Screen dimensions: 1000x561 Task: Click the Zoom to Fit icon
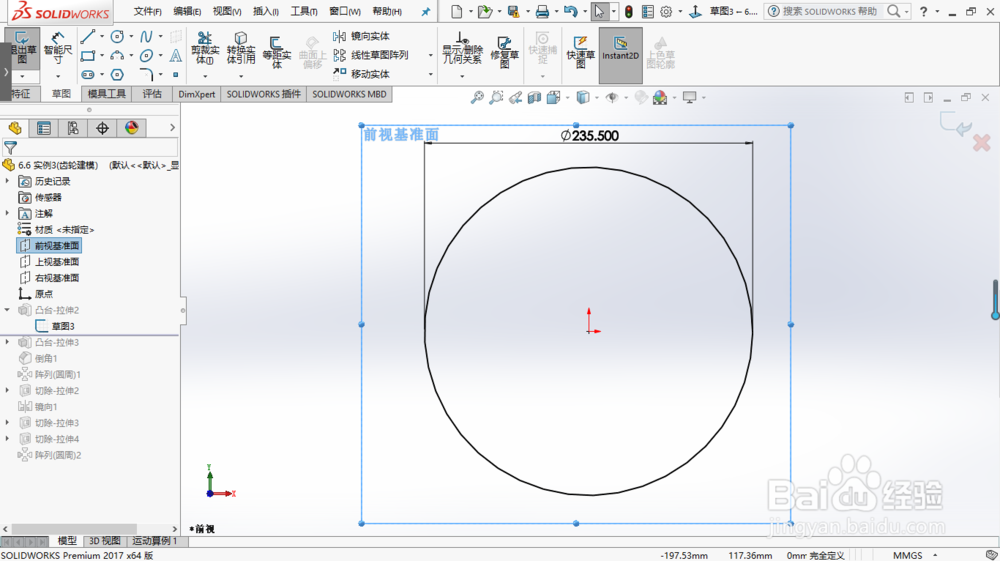click(477, 98)
